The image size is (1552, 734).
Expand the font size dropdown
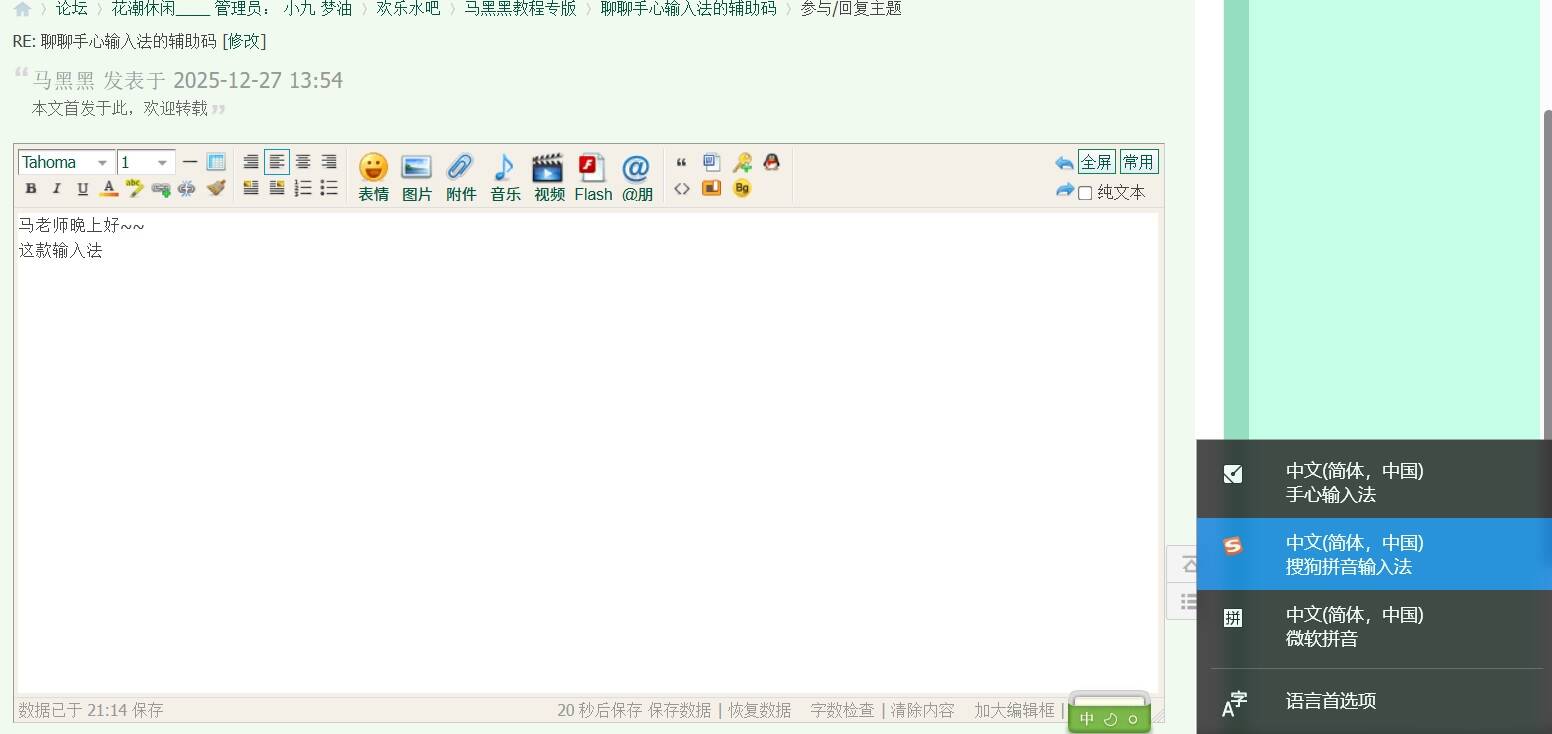point(146,162)
